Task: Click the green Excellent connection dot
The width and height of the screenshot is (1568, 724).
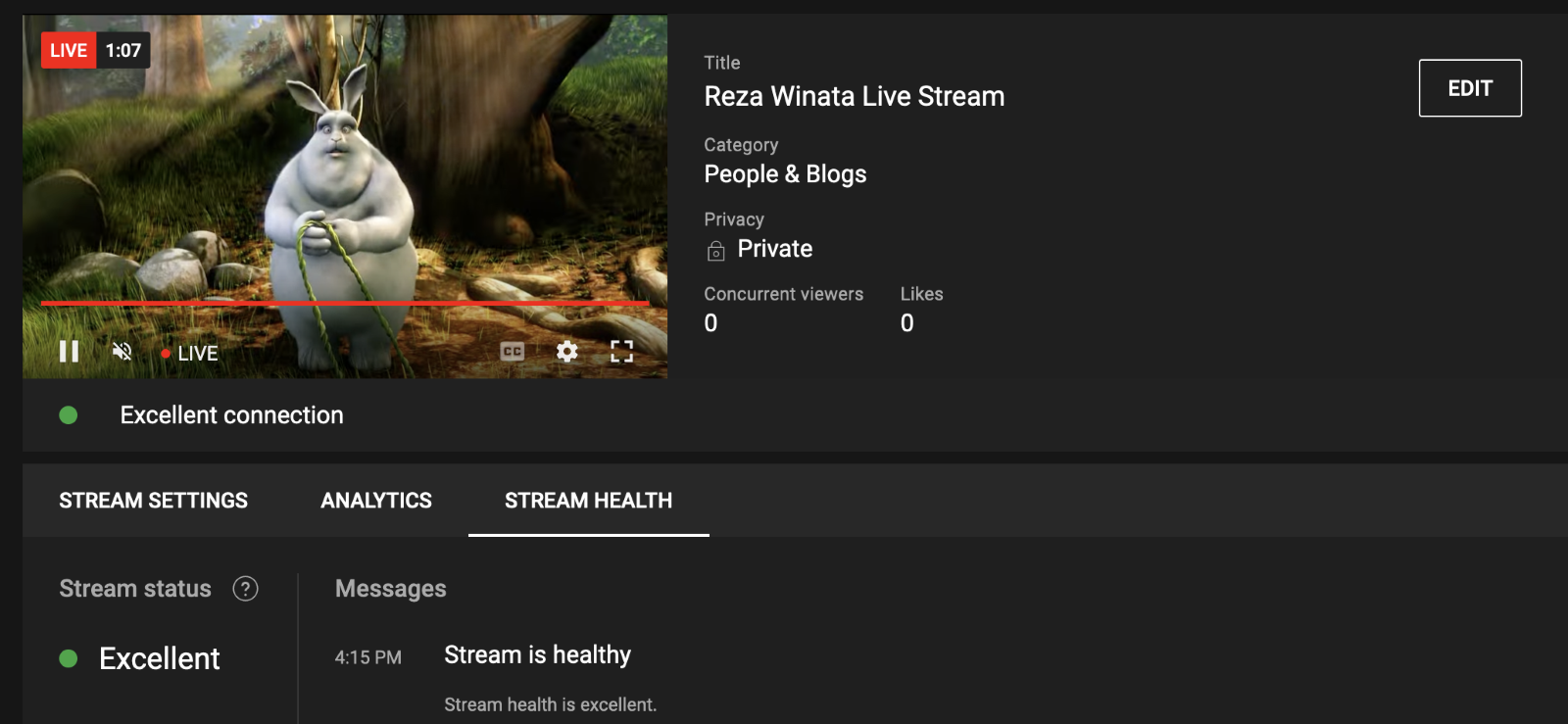Action: coord(69,415)
